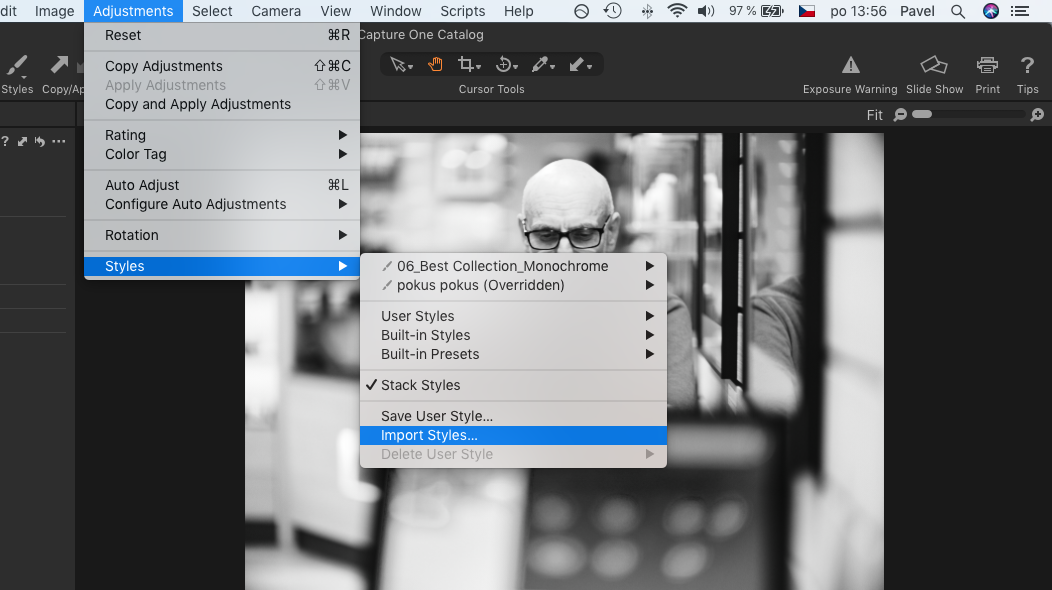The height and width of the screenshot is (590, 1052).
Task: Select the Crop cursor tool
Action: click(467, 65)
